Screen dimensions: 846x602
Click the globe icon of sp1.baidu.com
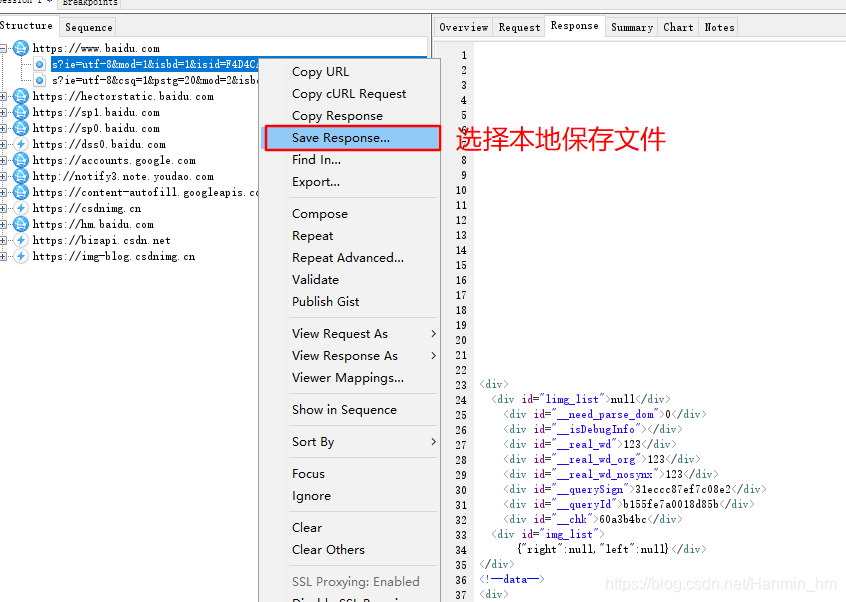(21, 112)
